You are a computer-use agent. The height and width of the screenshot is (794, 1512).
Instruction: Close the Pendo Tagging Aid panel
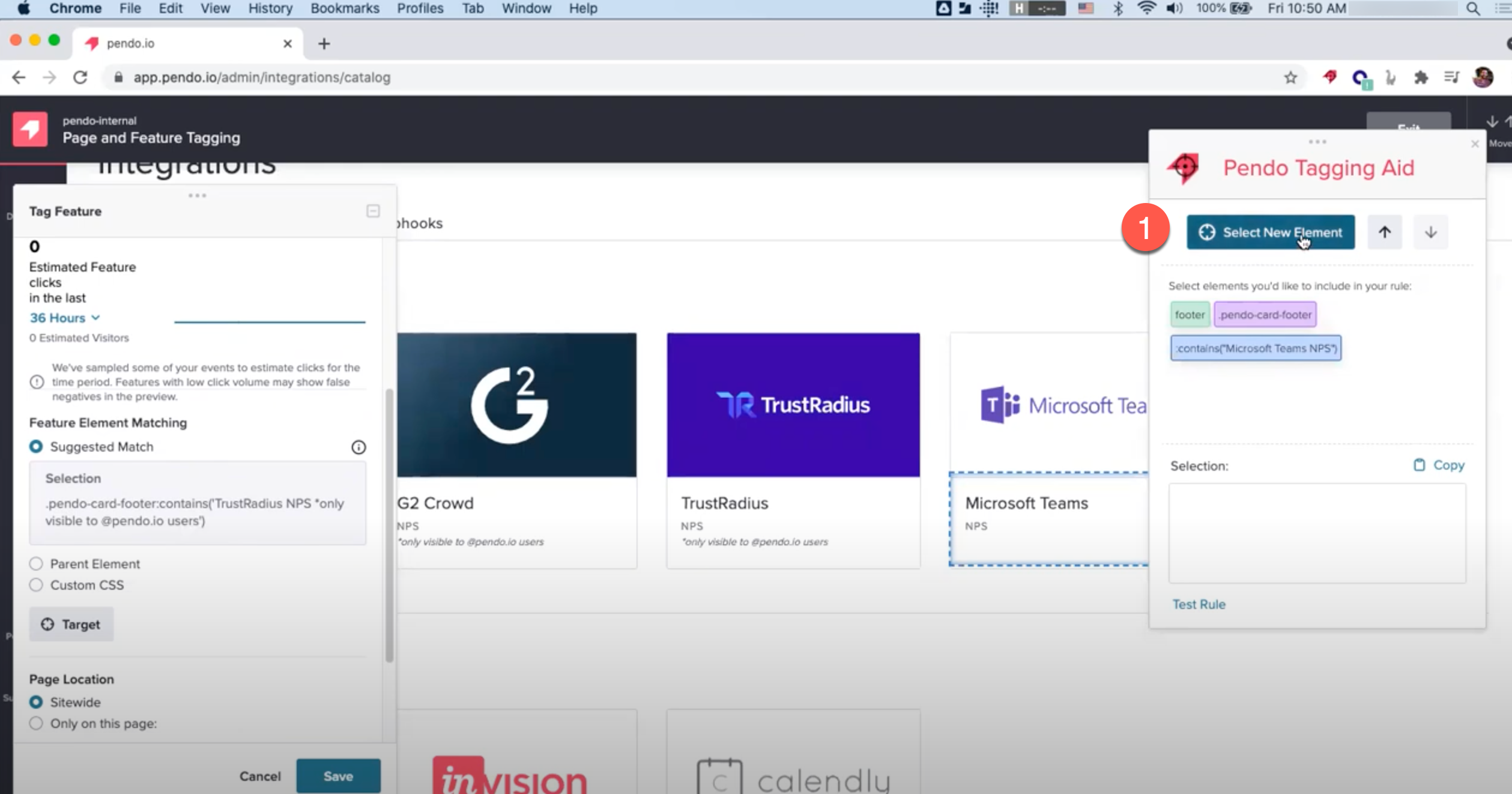(1475, 144)
